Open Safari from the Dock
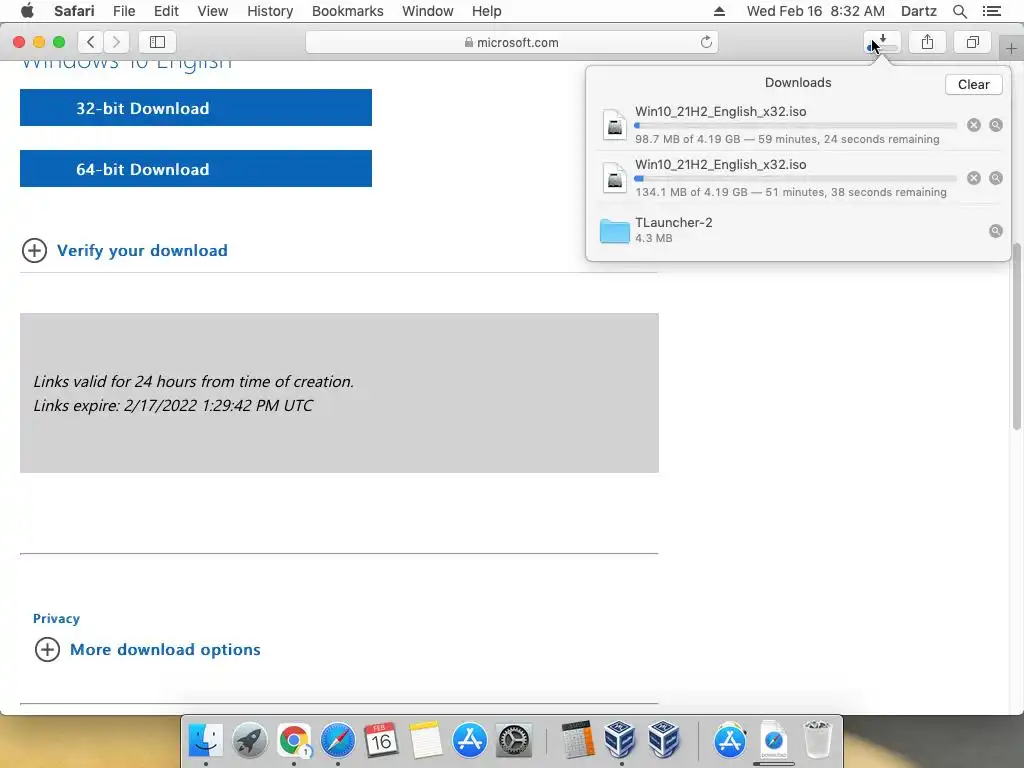 [338, 741]
